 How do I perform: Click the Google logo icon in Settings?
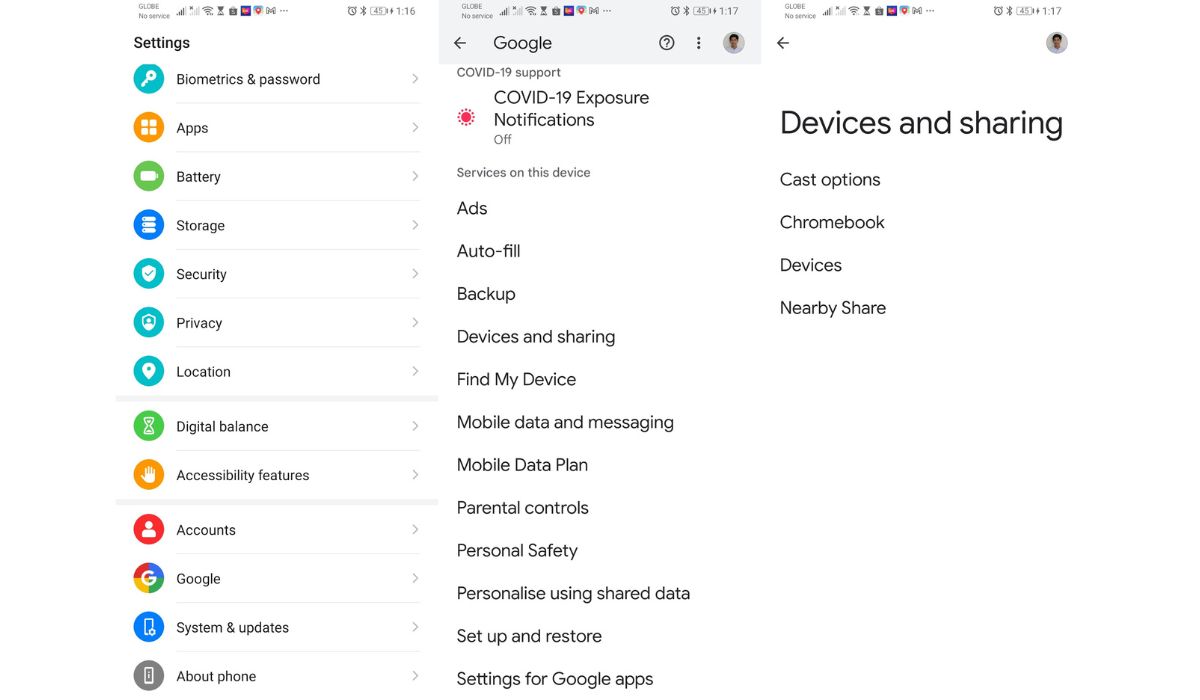pyautogui.click(x=148, y=578)
